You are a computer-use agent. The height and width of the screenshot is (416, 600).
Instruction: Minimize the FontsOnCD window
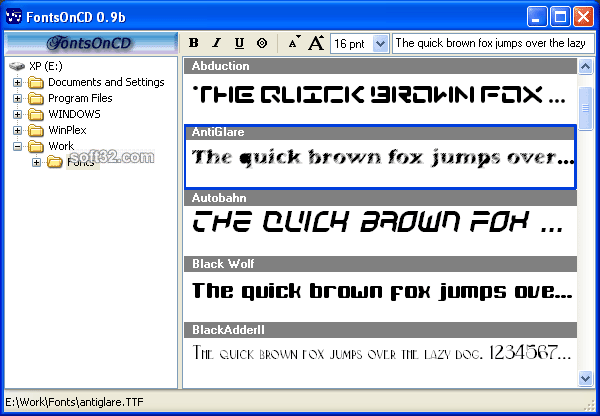coord(536,17)
